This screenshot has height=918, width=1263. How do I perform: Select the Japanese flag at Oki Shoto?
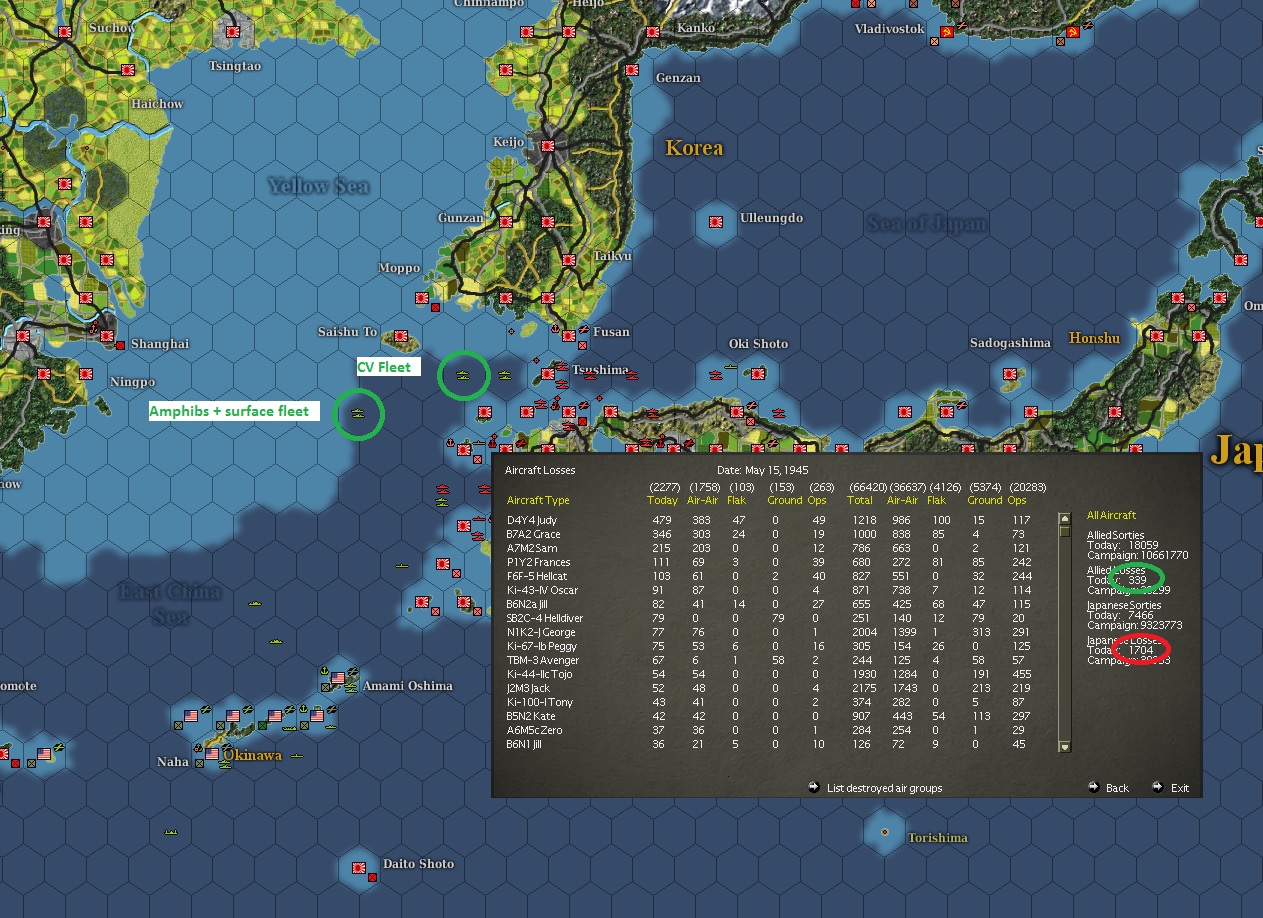point(759,374)
